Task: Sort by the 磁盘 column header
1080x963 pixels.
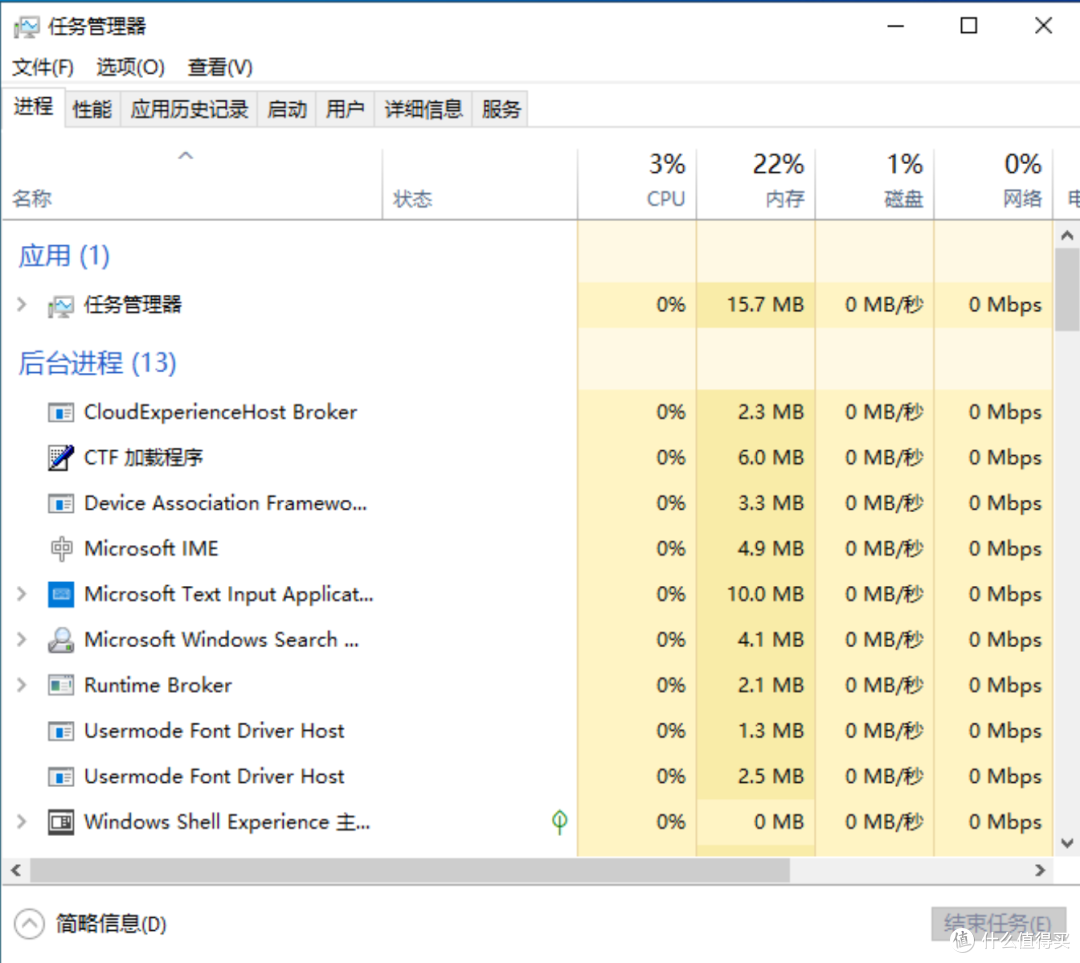Action: (875, 184)
